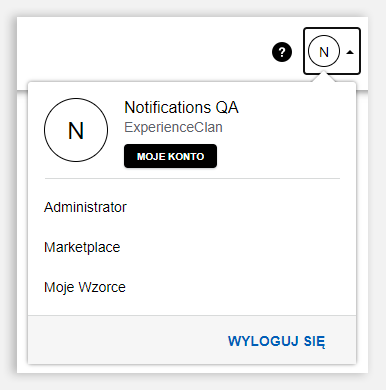Click the letter N inside the big avatar
The image size is (386, 390).
(76, 131)
